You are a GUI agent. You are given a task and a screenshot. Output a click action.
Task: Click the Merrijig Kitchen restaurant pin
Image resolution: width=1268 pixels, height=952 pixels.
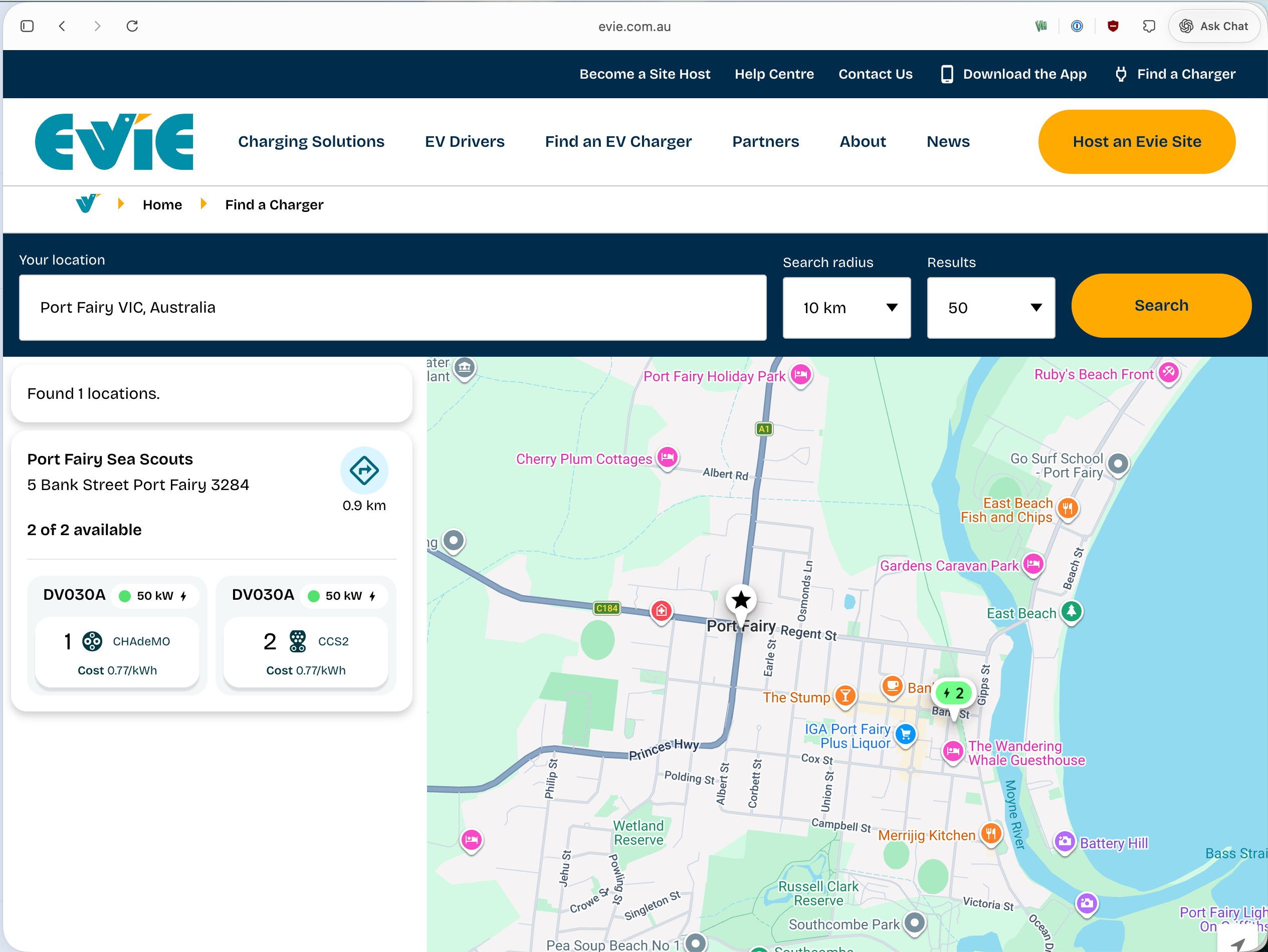tap(991, 834)
